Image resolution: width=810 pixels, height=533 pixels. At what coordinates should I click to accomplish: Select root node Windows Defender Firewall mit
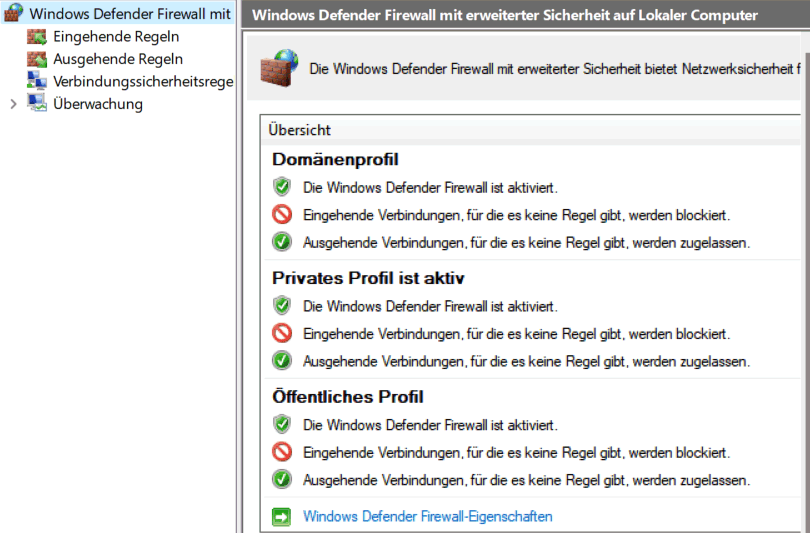click(x=130, y=13)
